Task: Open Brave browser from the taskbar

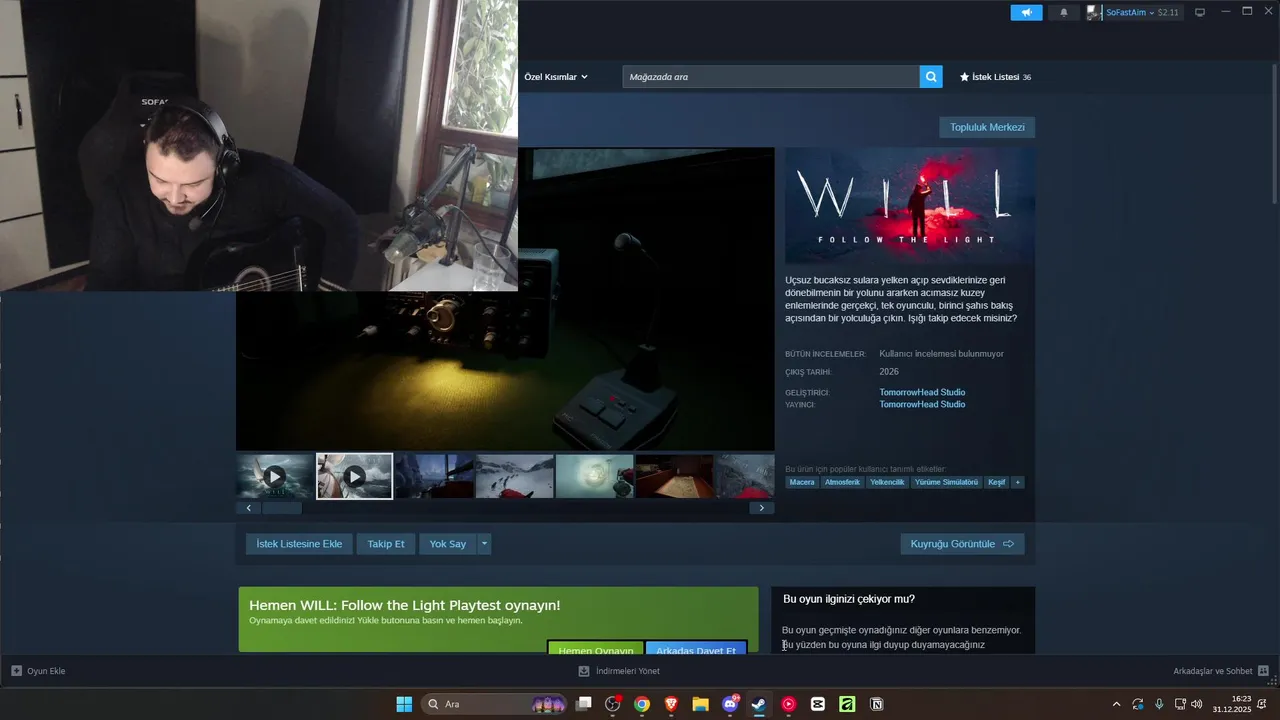Action: [671, 704]
